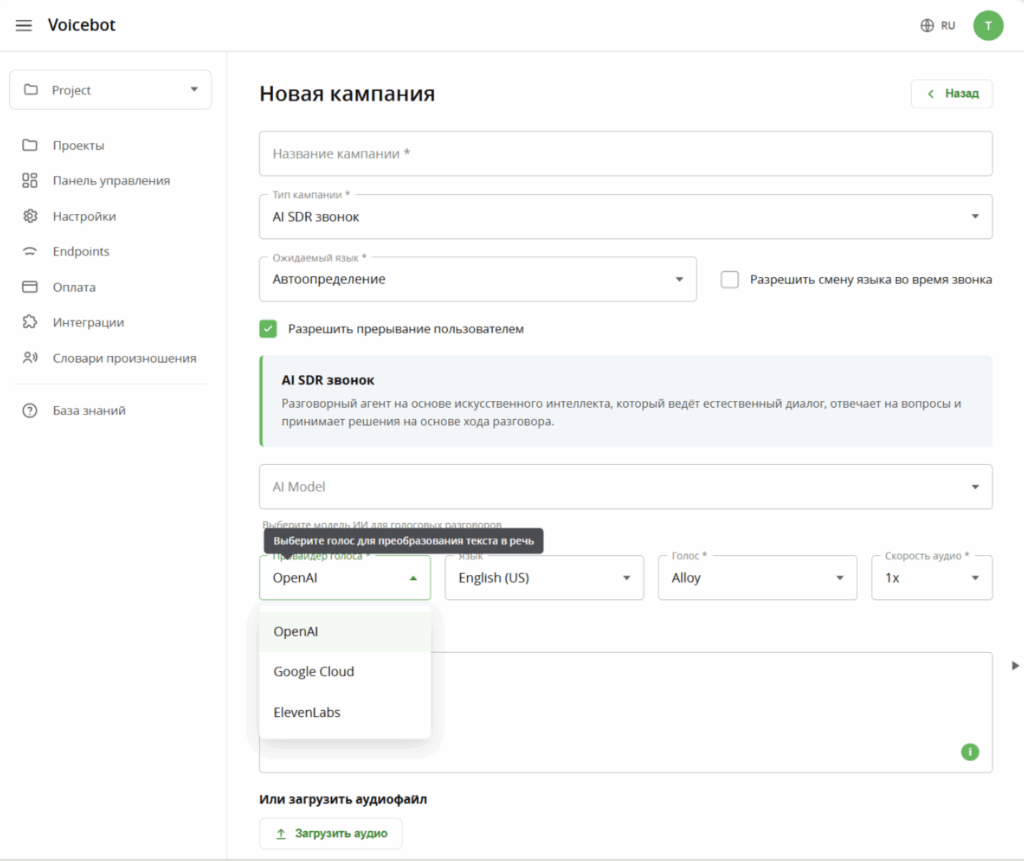The image size is (1024, 861).
Task: Click the folder icon in Project selector
Action: click(x=31, y=89)
